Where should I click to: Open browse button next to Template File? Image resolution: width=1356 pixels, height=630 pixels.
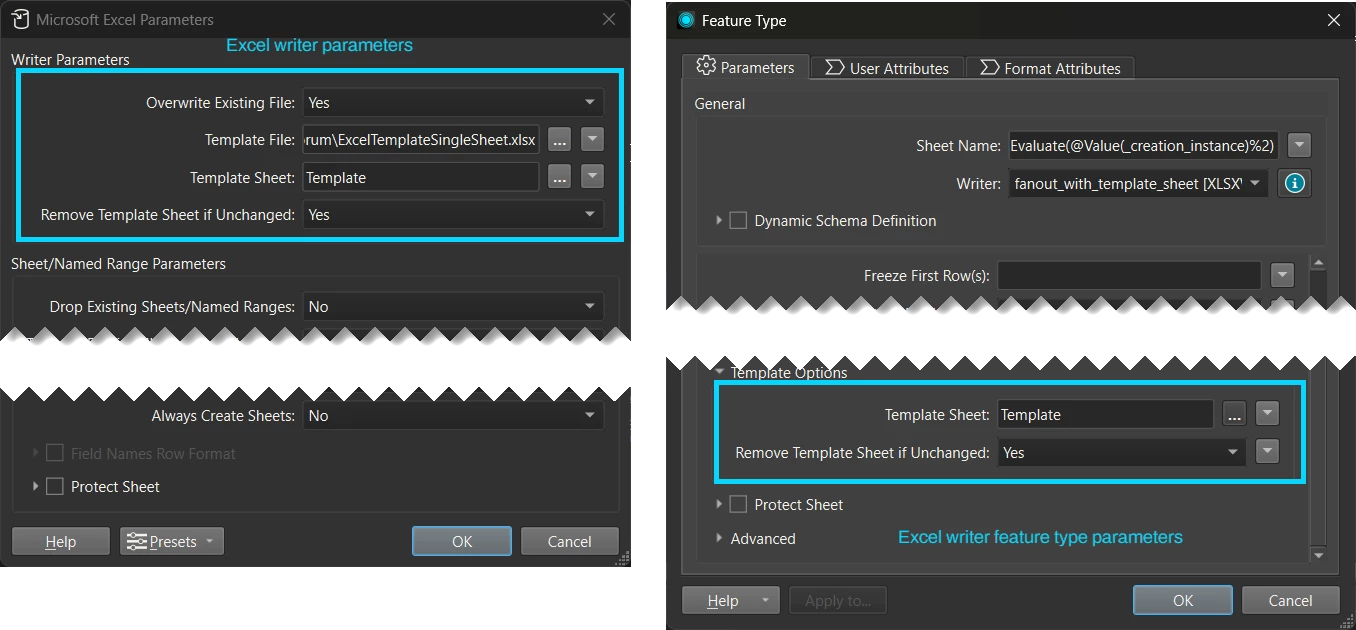[x=559, y=140]
